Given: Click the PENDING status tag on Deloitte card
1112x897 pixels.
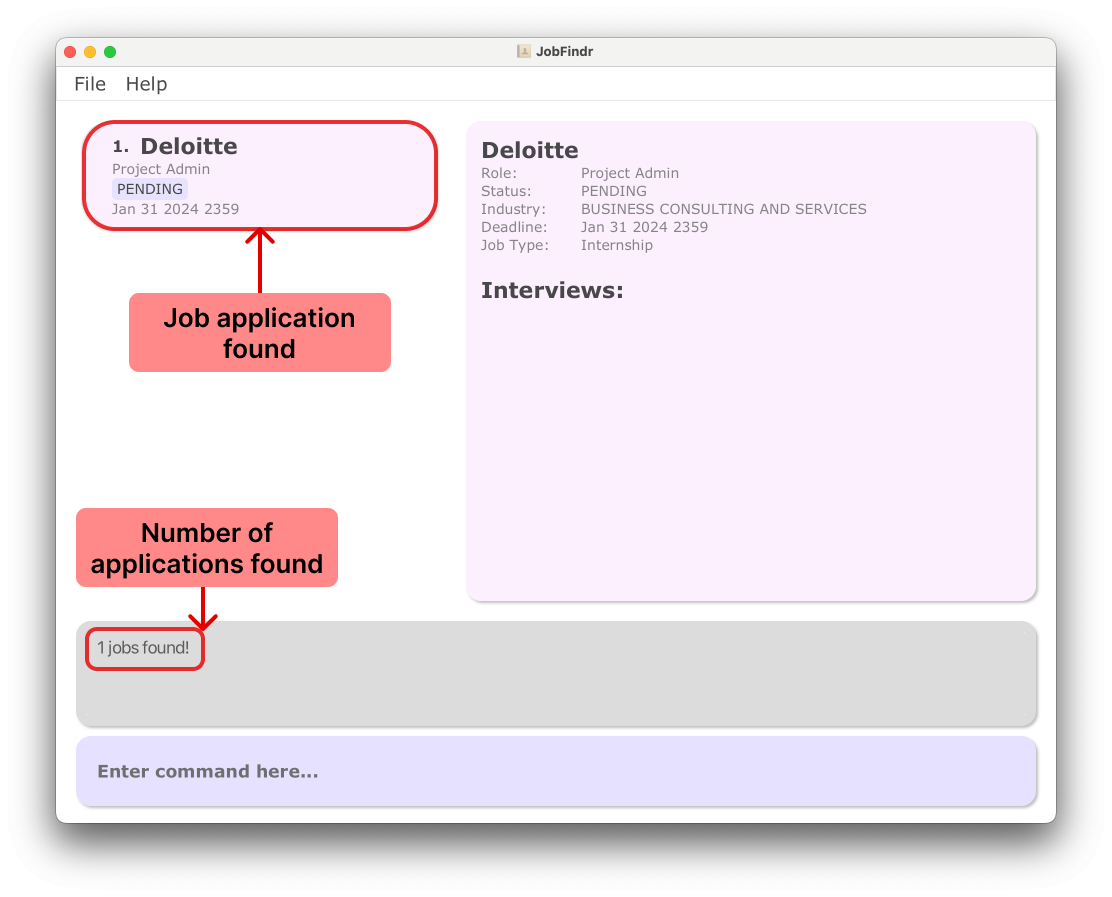Looking at the screenshot, I should tap(150, 189).
